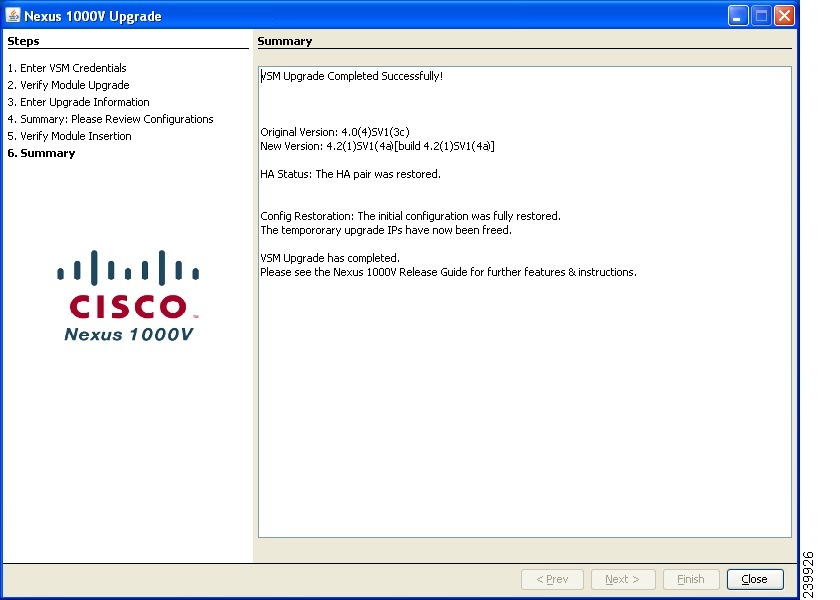Click the Next > button
This screenshot has height=600, width=840.
(x=622, y=579)
